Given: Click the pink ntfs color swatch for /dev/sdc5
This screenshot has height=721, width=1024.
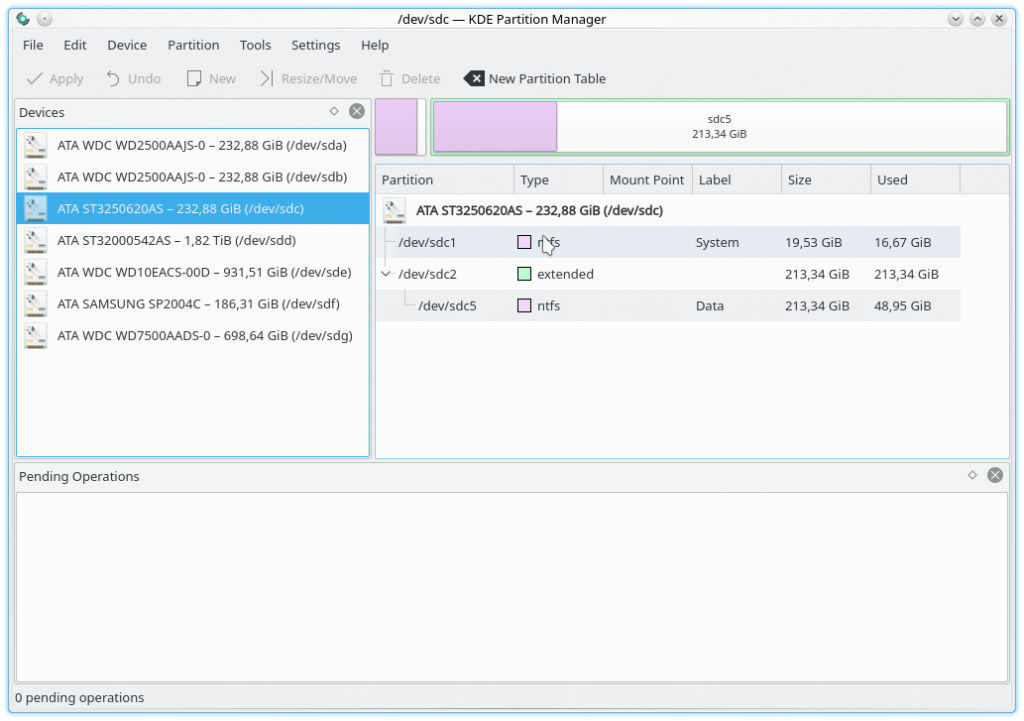Looking at the screenshot, I should point(524,306).
